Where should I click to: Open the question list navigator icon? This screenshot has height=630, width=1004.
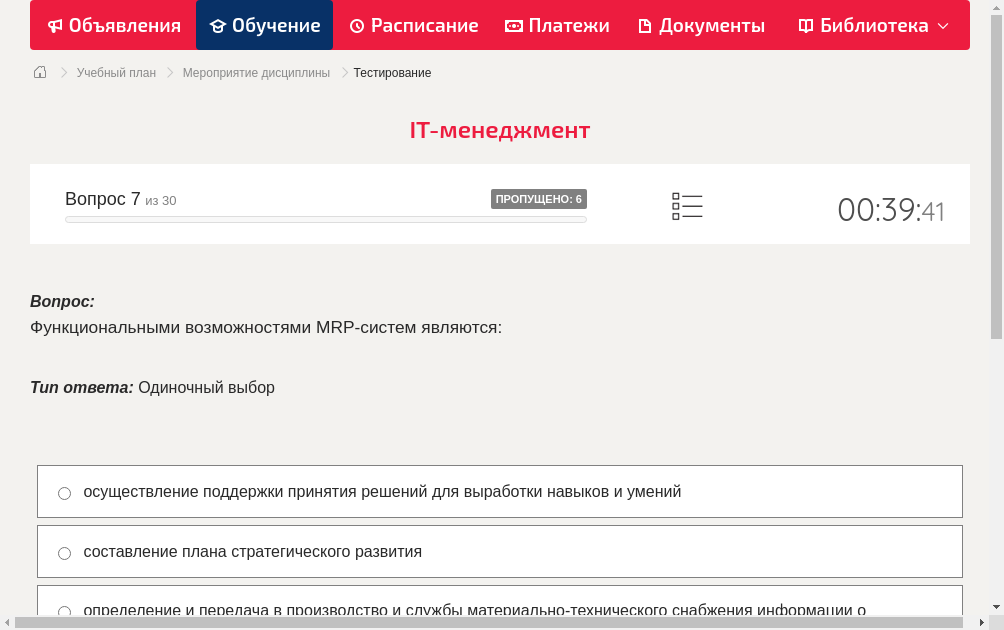click(x=687, y=205)
